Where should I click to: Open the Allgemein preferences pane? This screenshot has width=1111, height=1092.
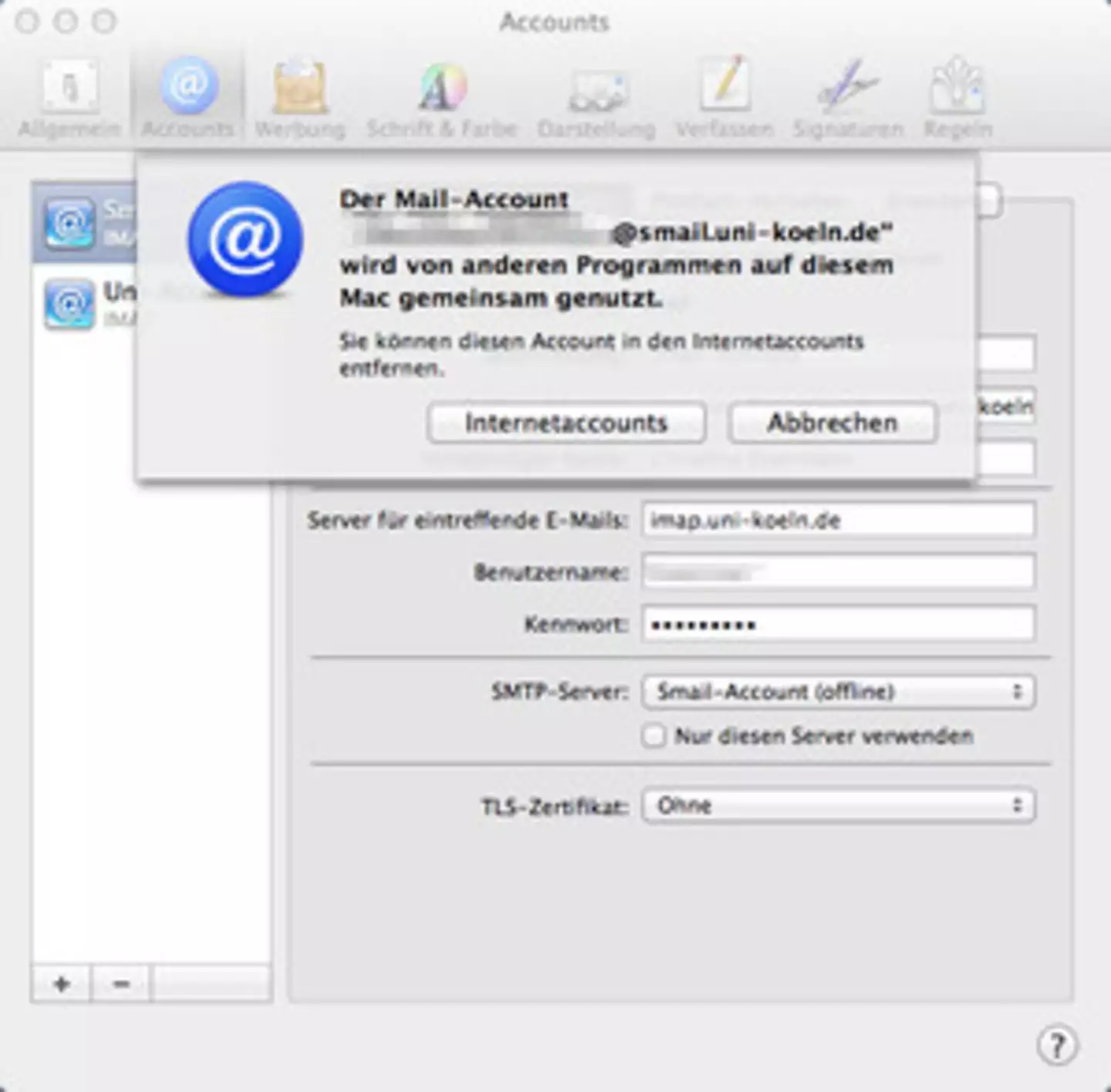(69, 98)
